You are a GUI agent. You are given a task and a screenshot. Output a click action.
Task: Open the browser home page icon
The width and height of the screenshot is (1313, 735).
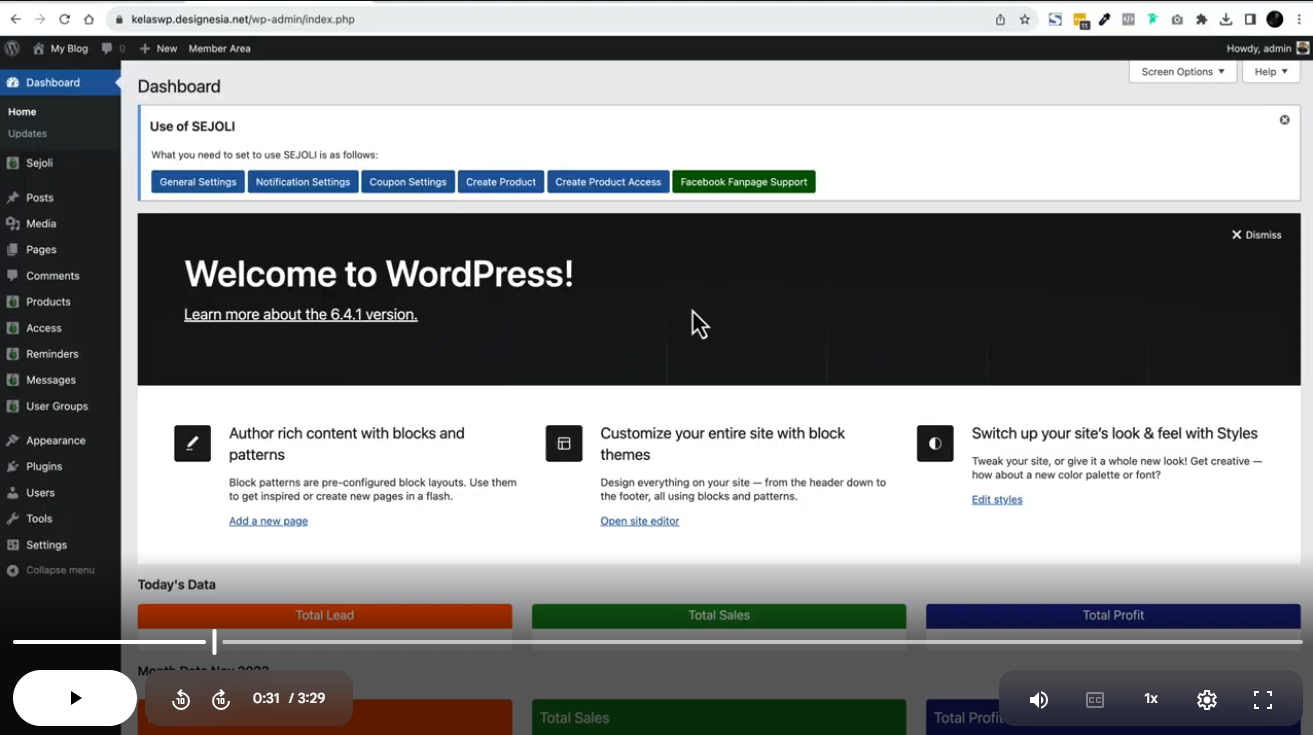89,19
